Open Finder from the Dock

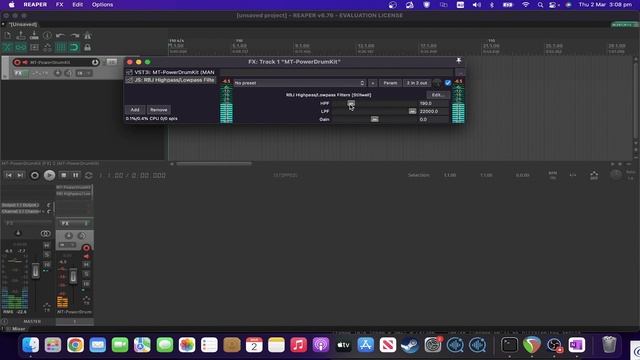coord(31,345)
